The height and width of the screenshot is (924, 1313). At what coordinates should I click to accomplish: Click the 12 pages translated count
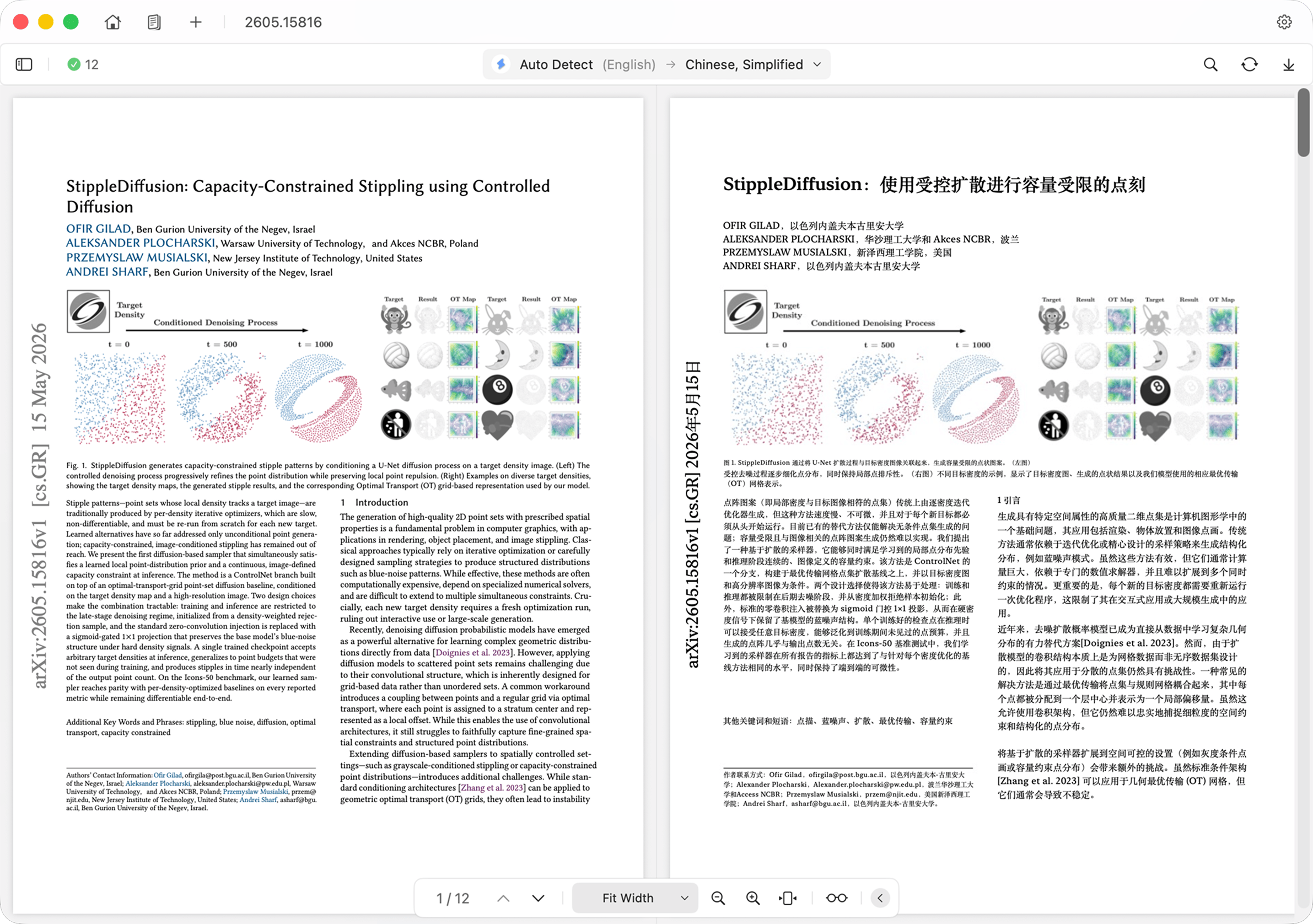click(92, 65)
